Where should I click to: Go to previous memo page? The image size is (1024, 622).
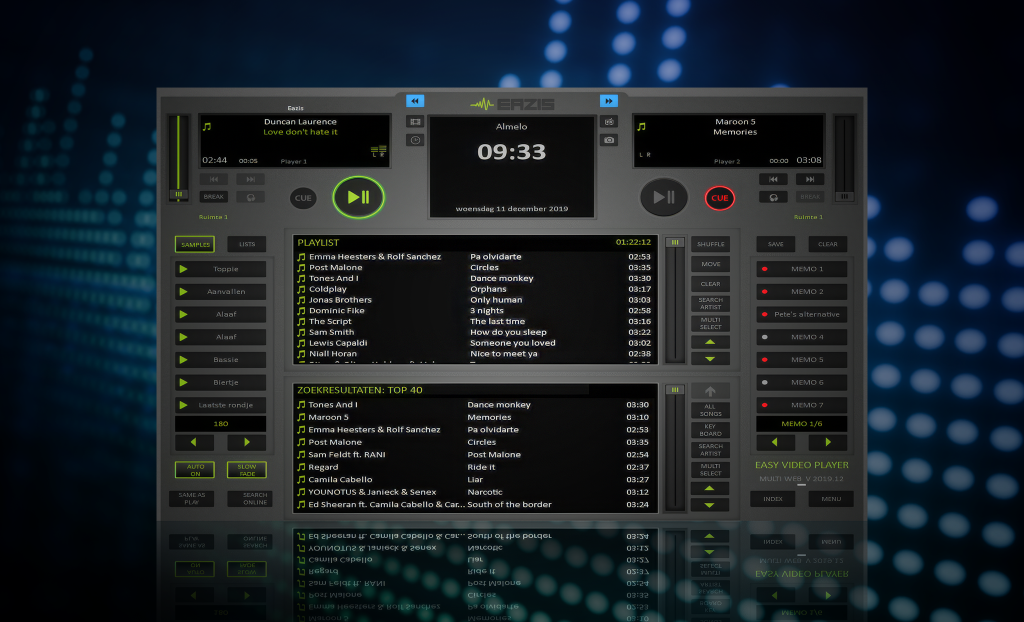pos(775,442)
